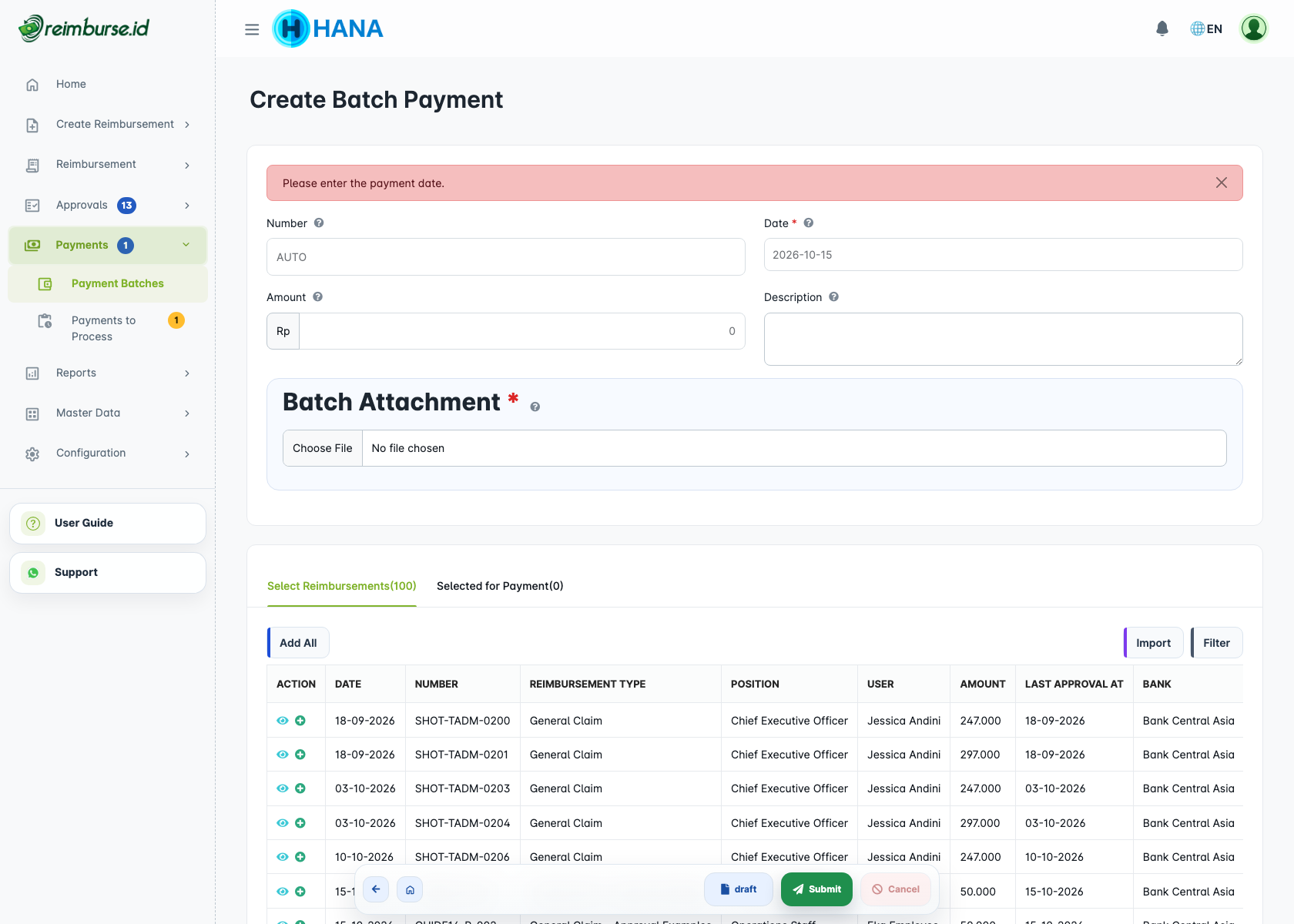This screenshot has width=1294, height=924.
Task: Add SHOT-TADM-0200 to payment
Action: tap(300, 721)
